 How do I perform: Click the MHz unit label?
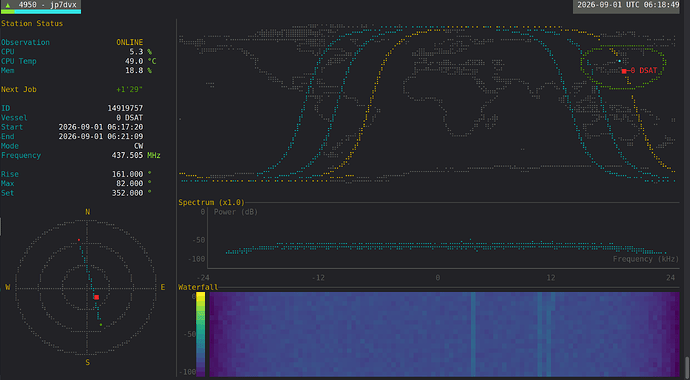tap(154, 155)
